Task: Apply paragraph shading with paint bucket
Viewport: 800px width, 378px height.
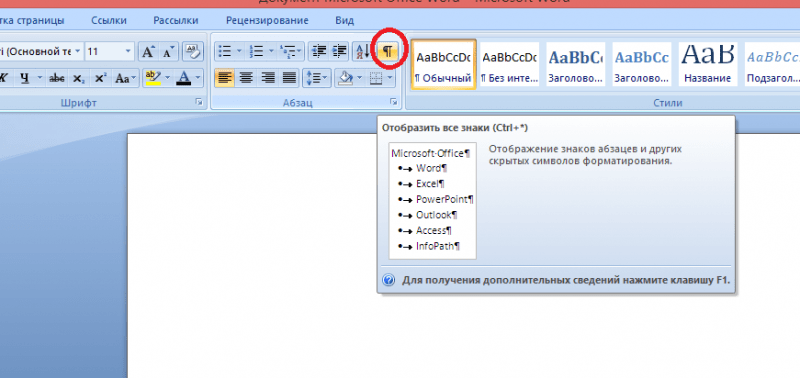Action: coord(345,78)
